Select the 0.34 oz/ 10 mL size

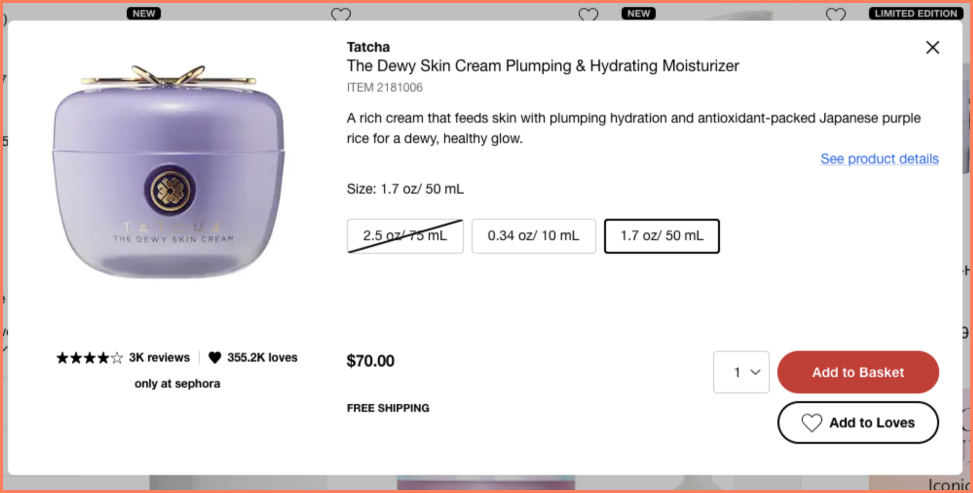(533, 236)
